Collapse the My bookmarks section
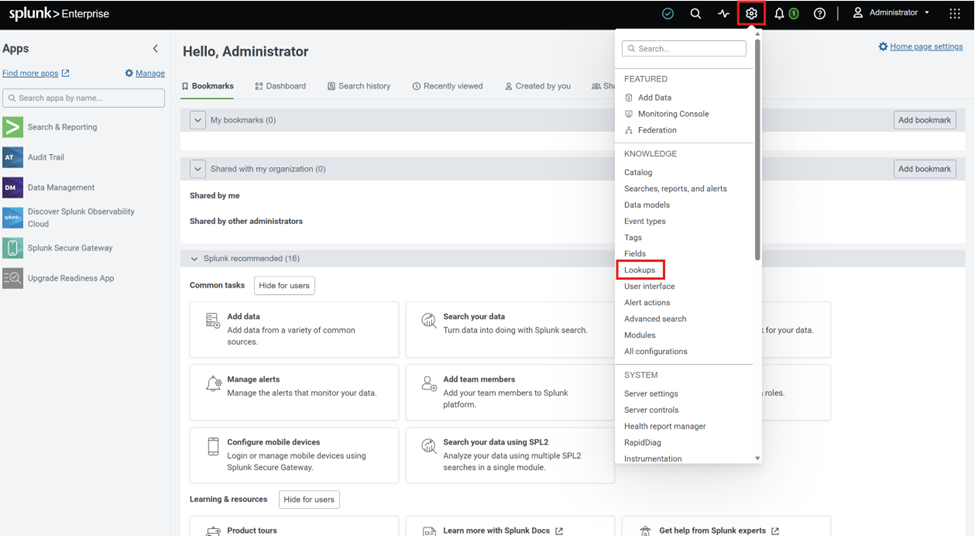The width and height of the screenshot is (975, 536). [198, 120]
